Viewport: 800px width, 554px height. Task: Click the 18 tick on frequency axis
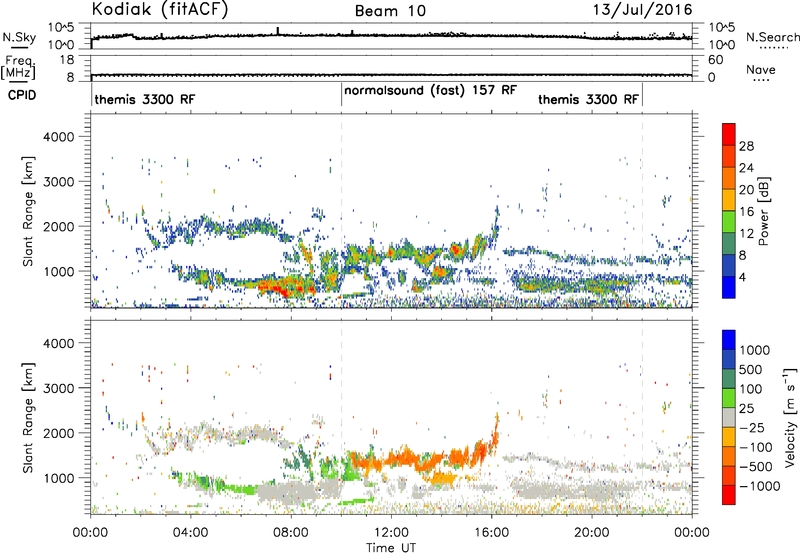67,60
